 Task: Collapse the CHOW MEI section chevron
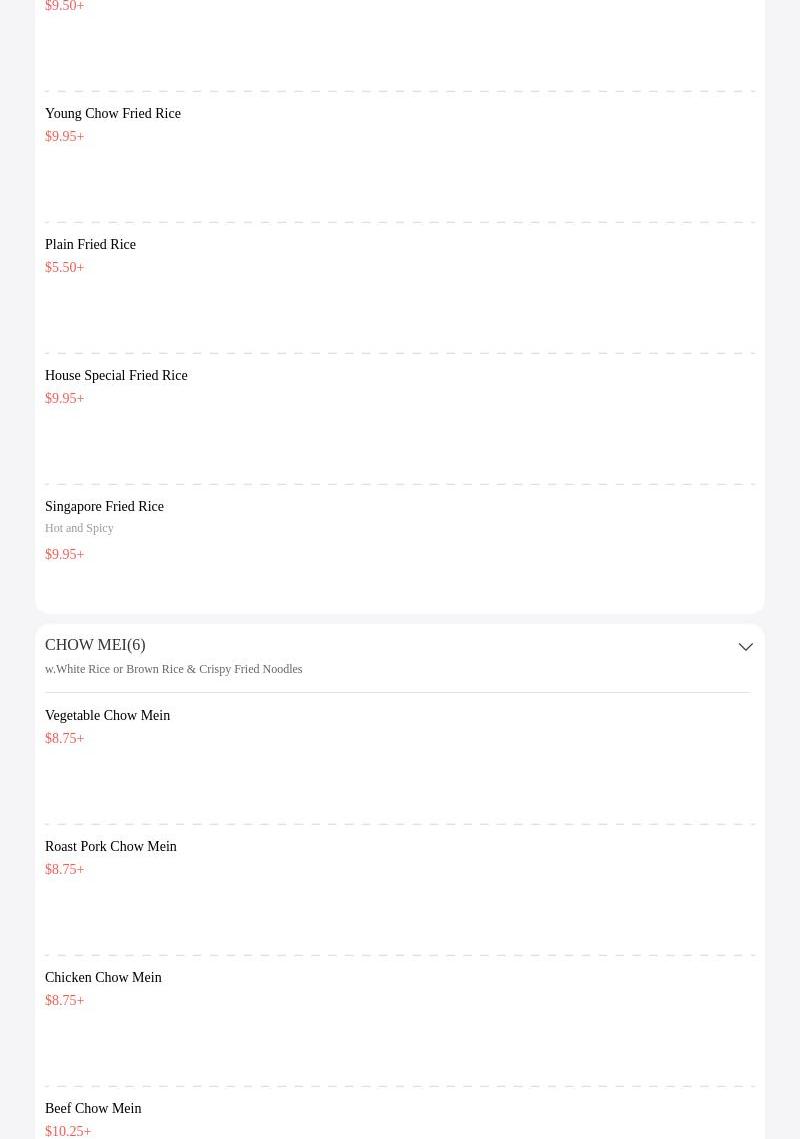[746, 646]
